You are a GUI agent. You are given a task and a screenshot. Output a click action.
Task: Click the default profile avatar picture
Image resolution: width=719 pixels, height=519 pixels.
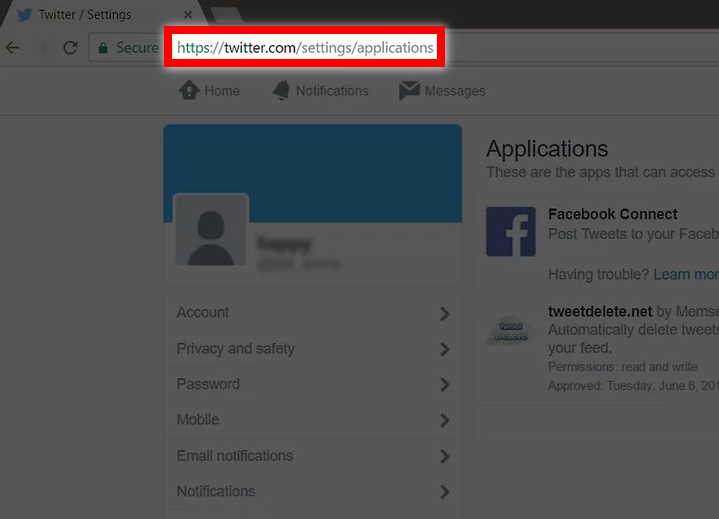(211, 230)
